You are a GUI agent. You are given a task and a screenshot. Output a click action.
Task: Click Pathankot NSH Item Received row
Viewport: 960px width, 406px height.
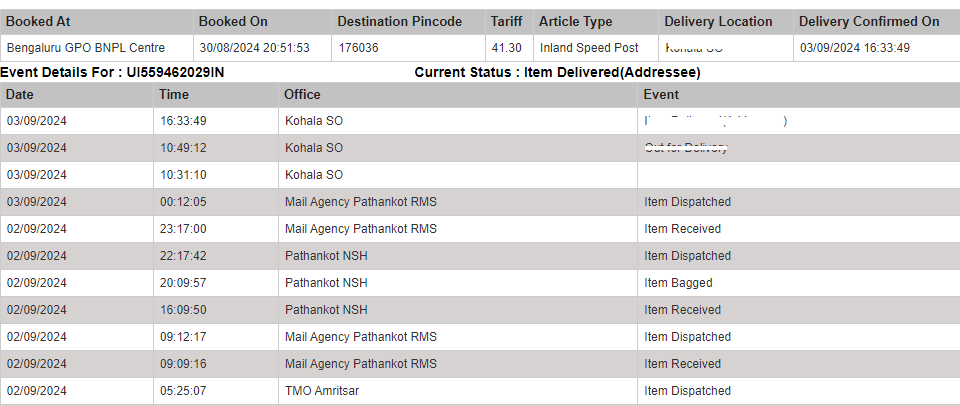480,310
